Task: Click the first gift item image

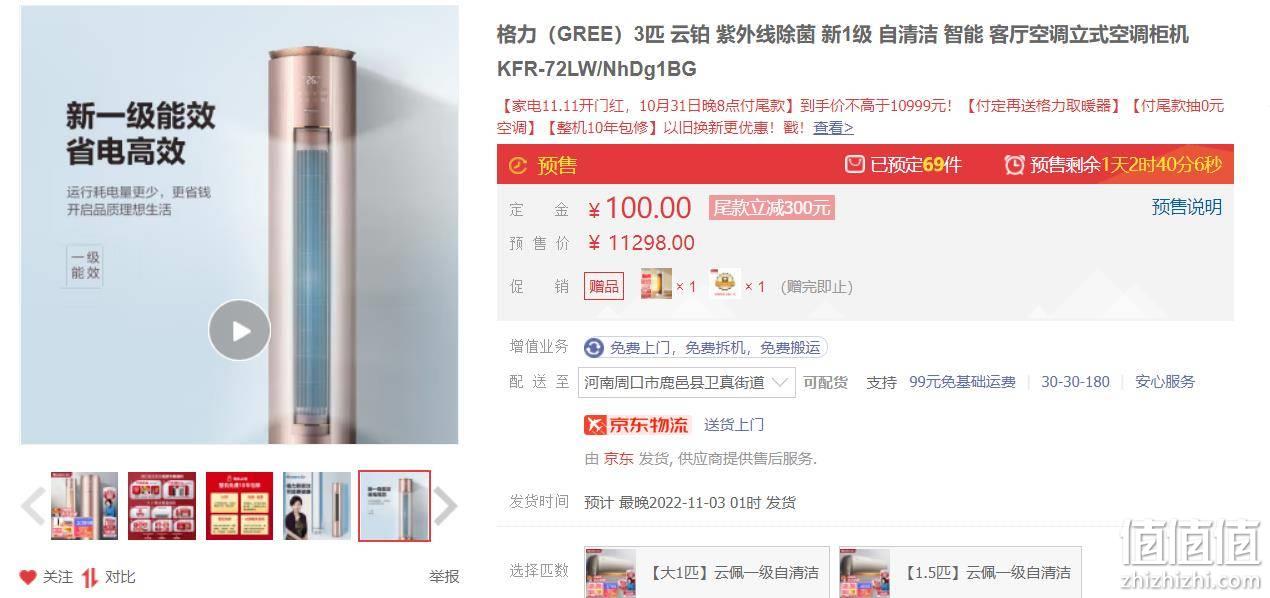Action: click(x=656, y=285)
